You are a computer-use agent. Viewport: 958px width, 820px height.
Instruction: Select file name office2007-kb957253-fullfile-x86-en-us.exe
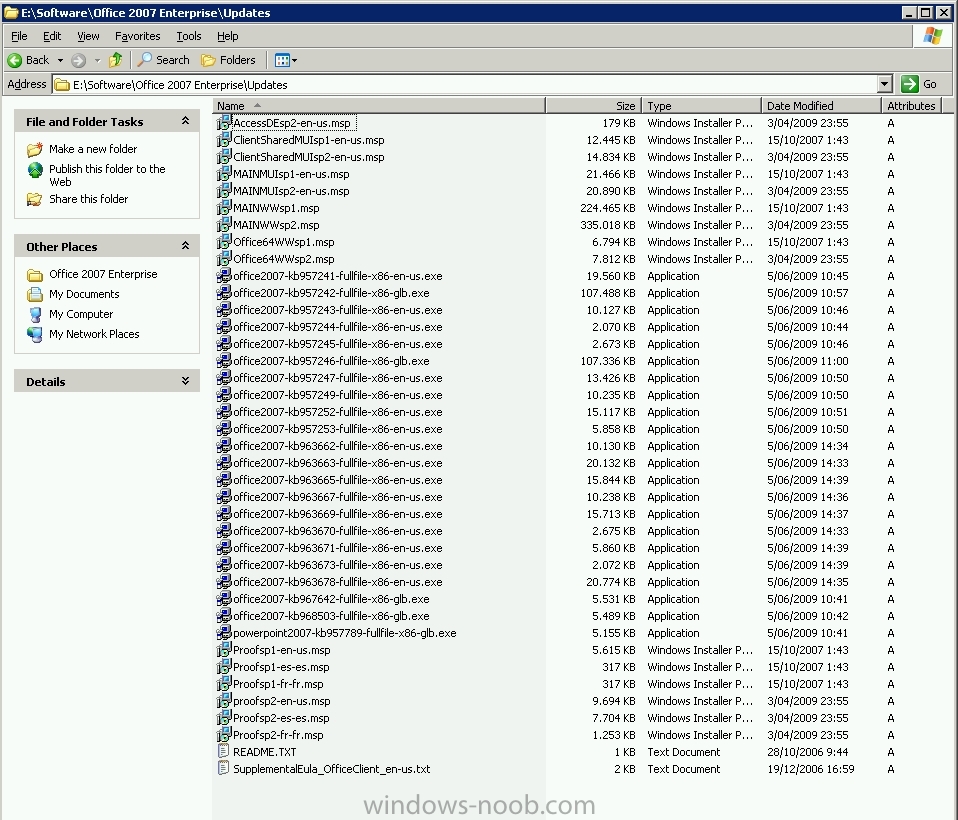click(x=337, y=429)
